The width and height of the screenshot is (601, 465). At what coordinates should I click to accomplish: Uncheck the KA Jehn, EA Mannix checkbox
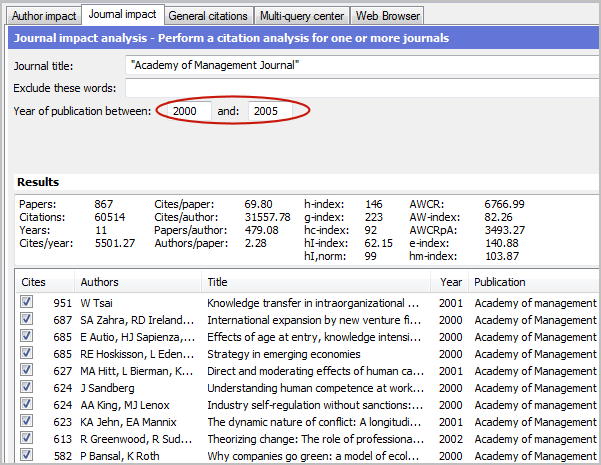26,421
